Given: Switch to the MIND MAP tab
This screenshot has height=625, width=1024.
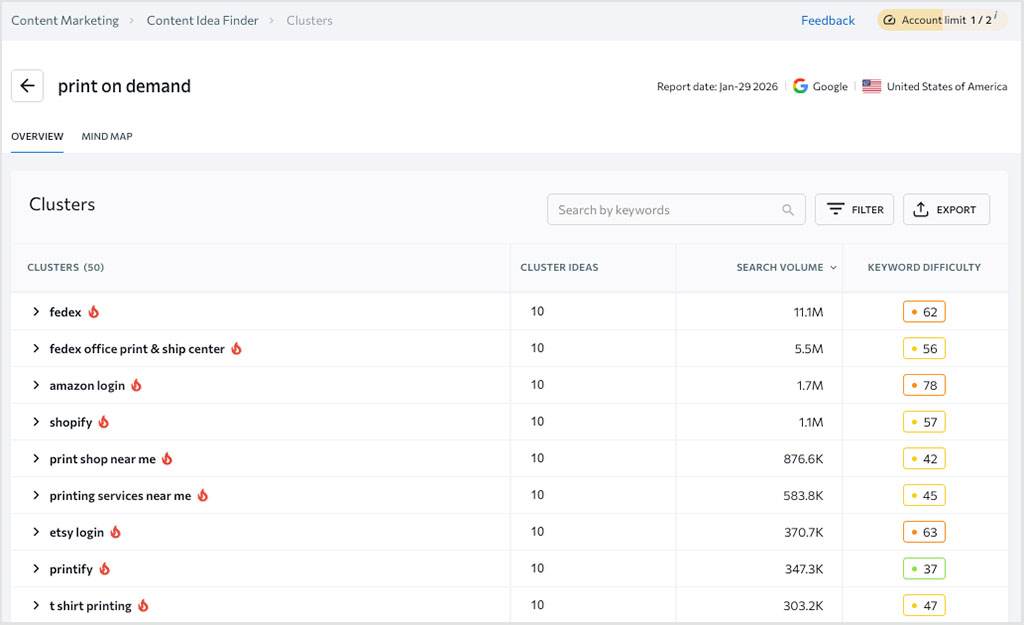Looking at the screenshot, I should (x=107, y=136).
